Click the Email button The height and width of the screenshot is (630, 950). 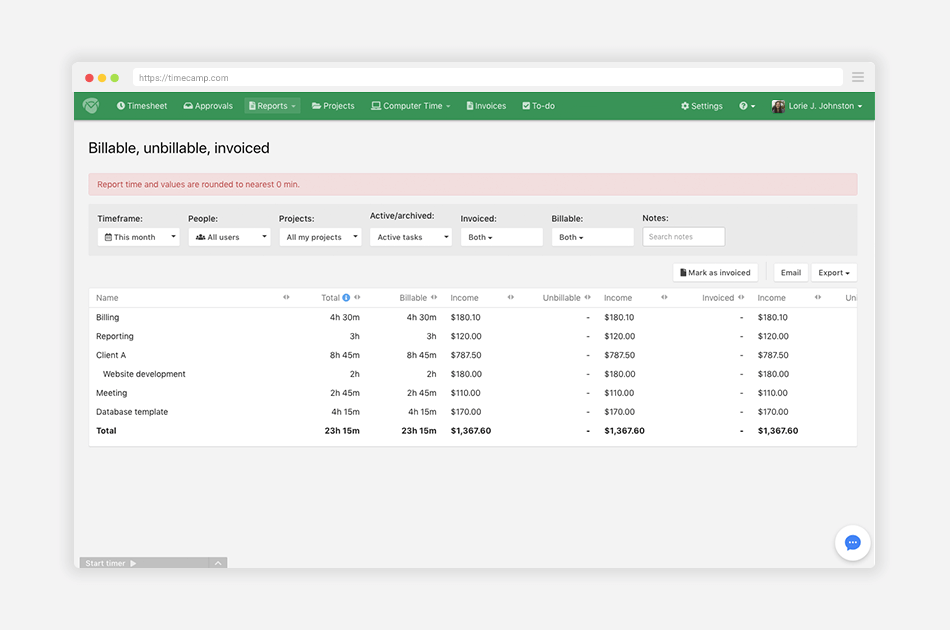pyautogui.click(x=791, y=273)
